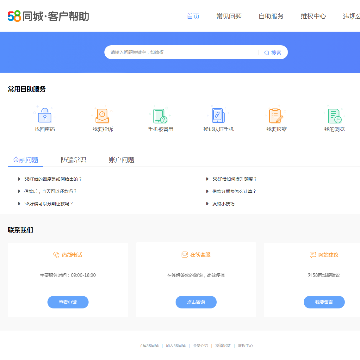Select the active blue-underlined question tab

[x=25, y=160]
